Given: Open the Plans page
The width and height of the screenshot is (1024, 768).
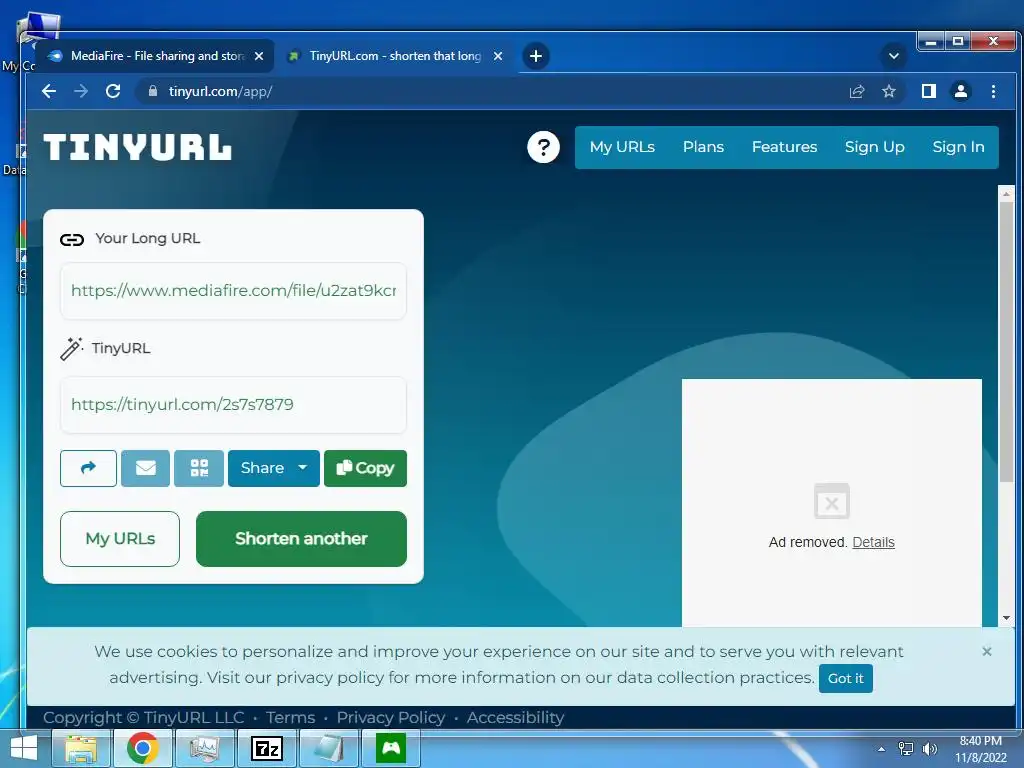Looking at the screenshot, I should click(x=703, y=147).
